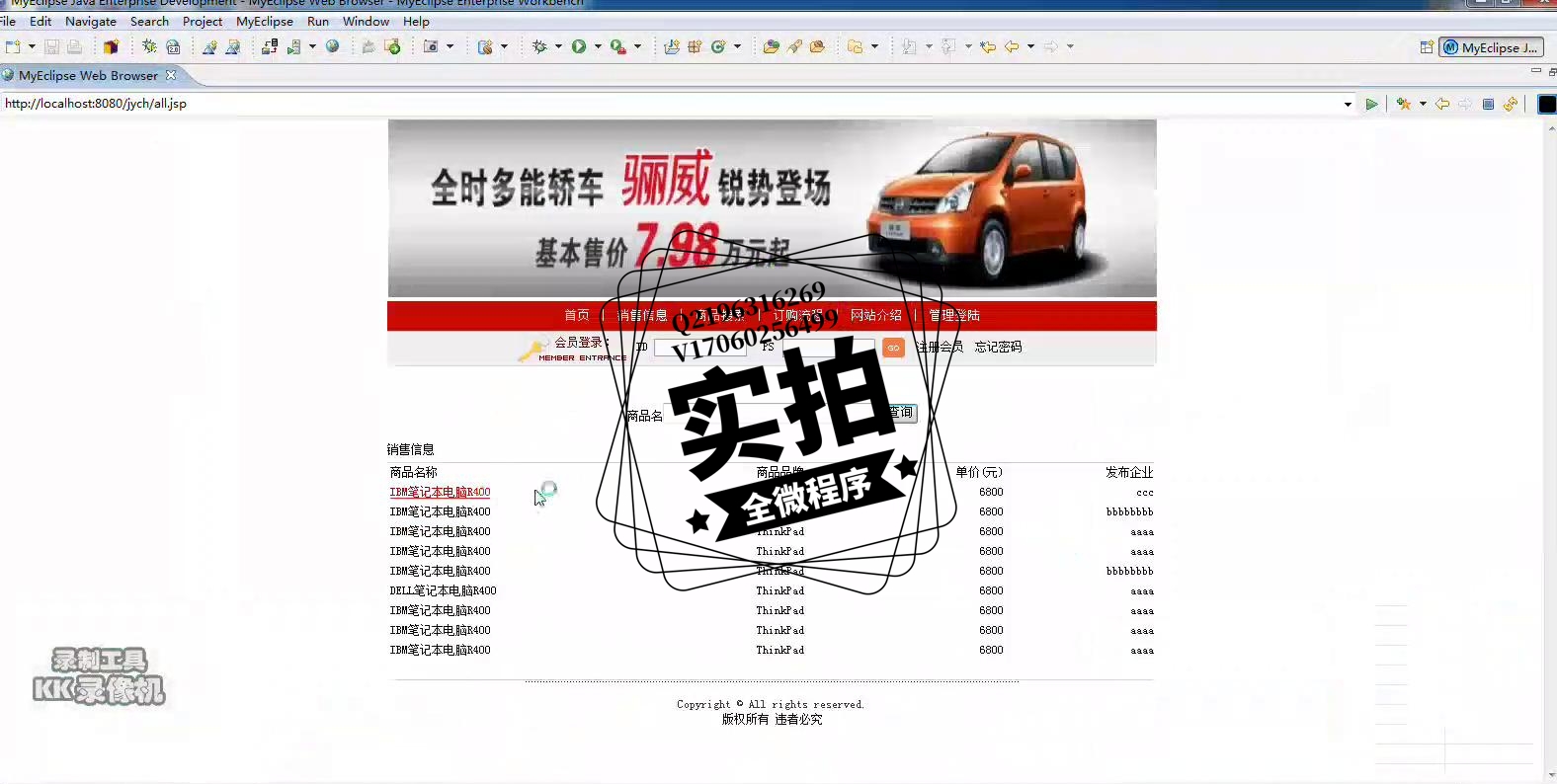
Task: Click the browser add favorite star icon
Action: pyautogui.click(x=1404, y=104)
